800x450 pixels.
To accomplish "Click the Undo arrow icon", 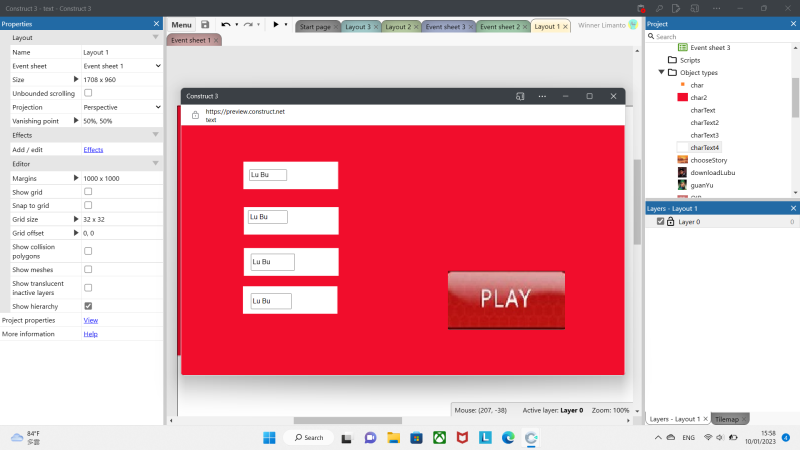I will [226, 24].
